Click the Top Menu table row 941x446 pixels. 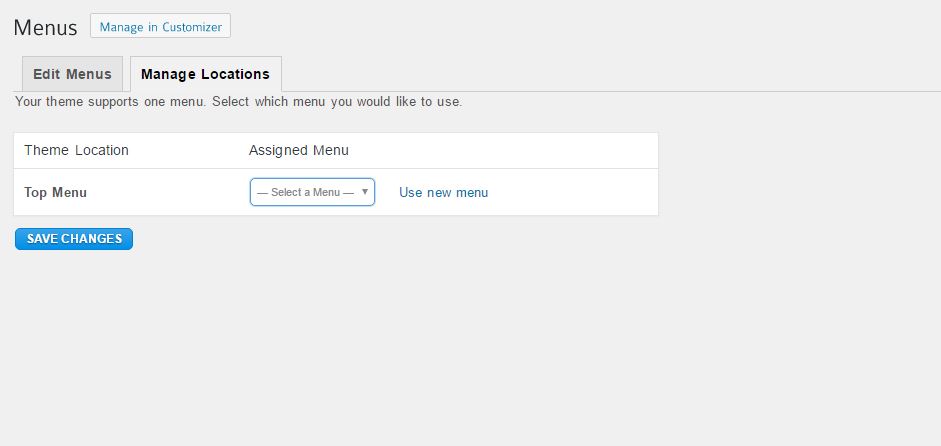(x=335, y=192)
